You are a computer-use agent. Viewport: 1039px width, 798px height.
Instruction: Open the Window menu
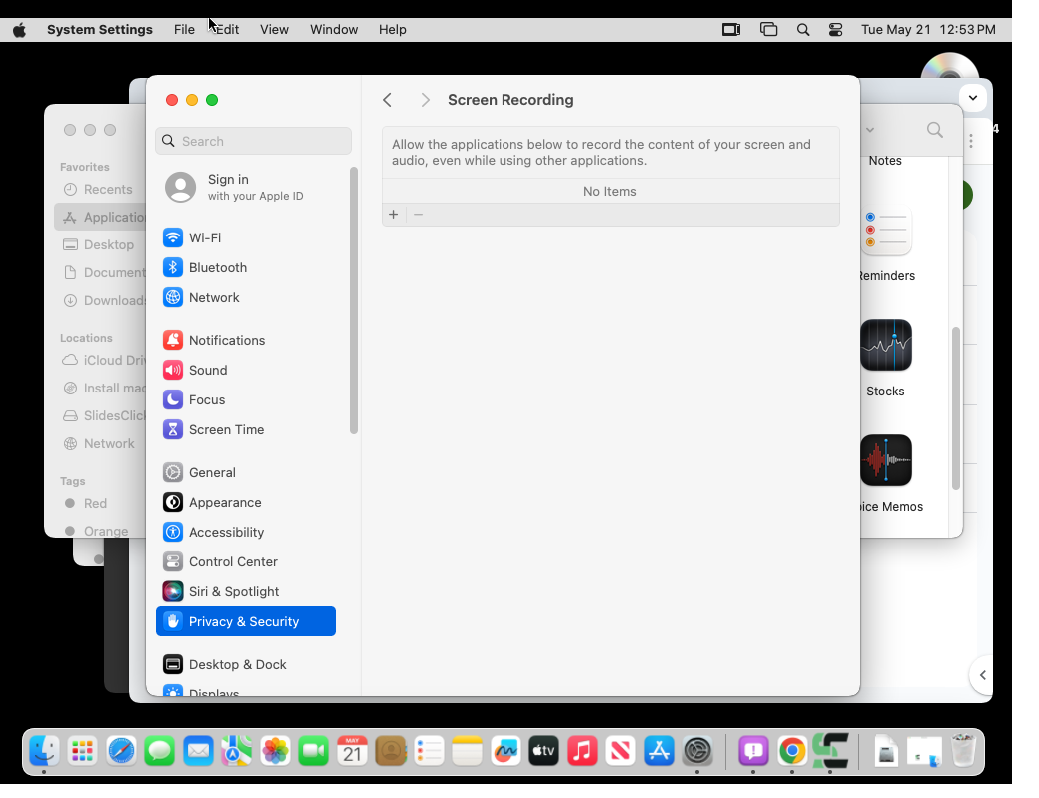click(x=334, y=30)
